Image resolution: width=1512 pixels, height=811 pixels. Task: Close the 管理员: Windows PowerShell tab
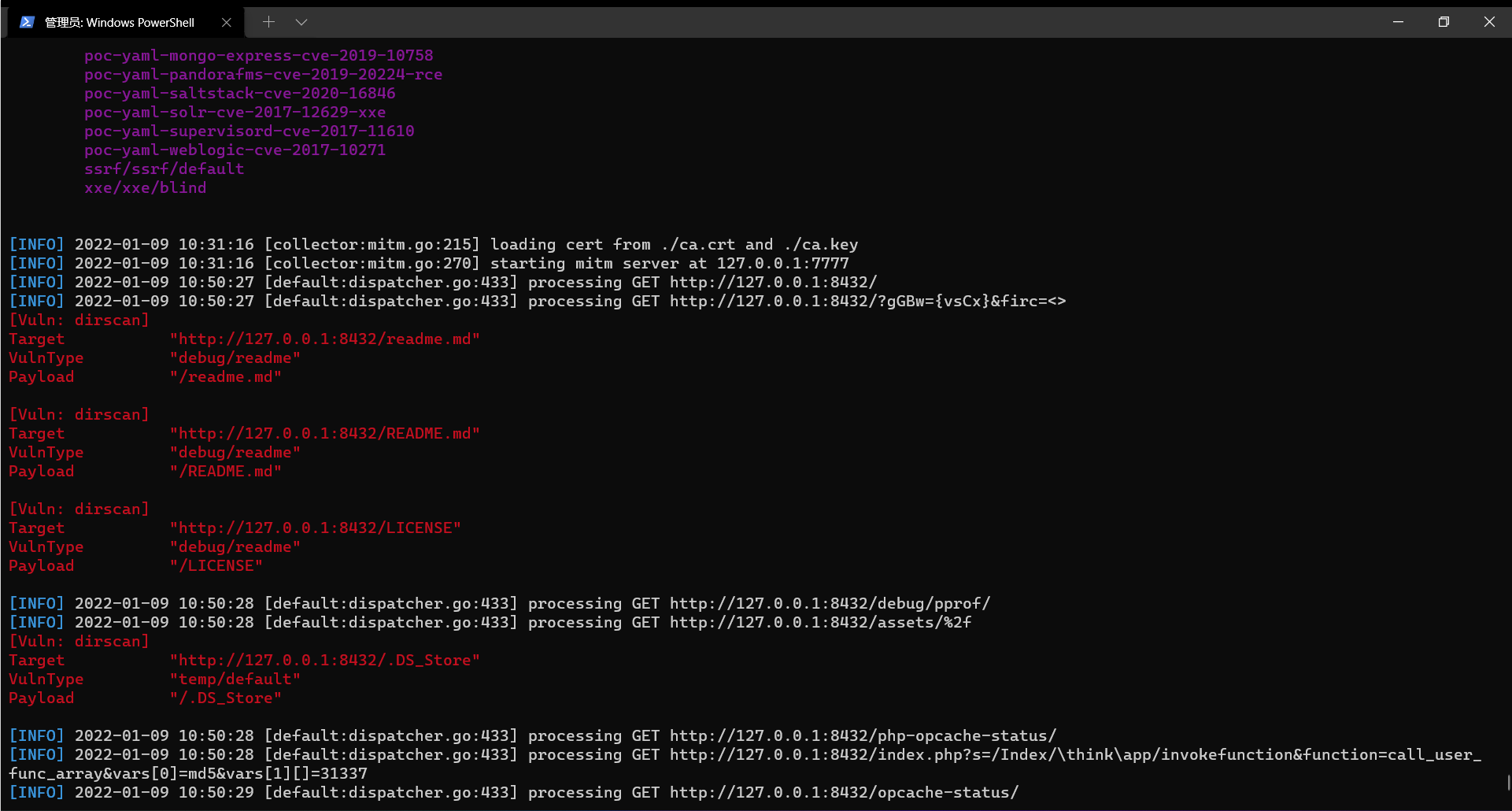(x=227, y=22)
